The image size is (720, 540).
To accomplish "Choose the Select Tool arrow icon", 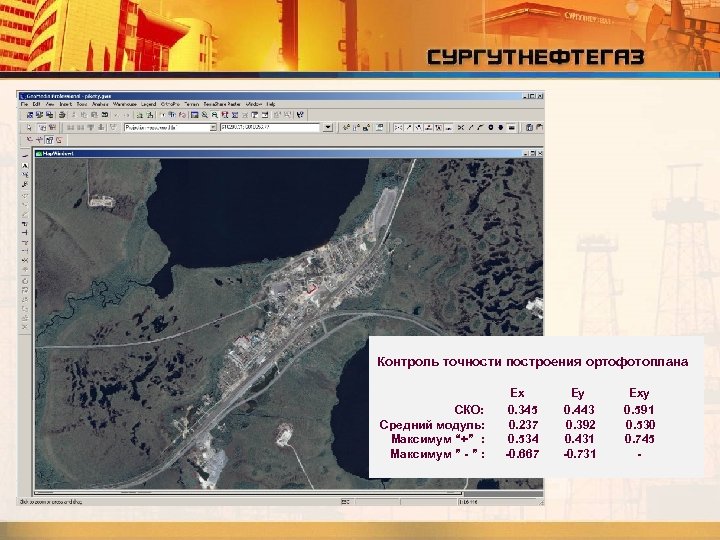I will tap(29, 128).
